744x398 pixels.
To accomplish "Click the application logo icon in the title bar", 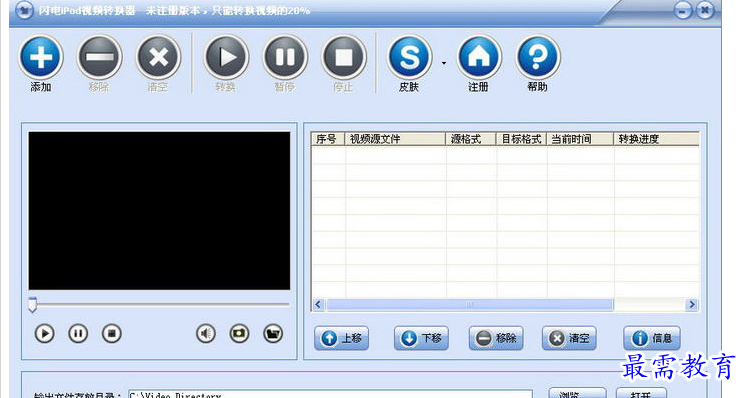I will (x=24, y=9).
